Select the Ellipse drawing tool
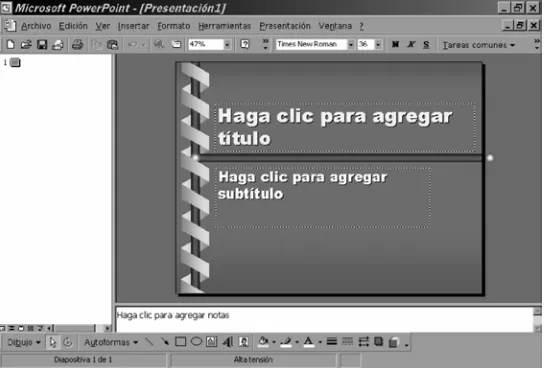 tap(196, 342)
